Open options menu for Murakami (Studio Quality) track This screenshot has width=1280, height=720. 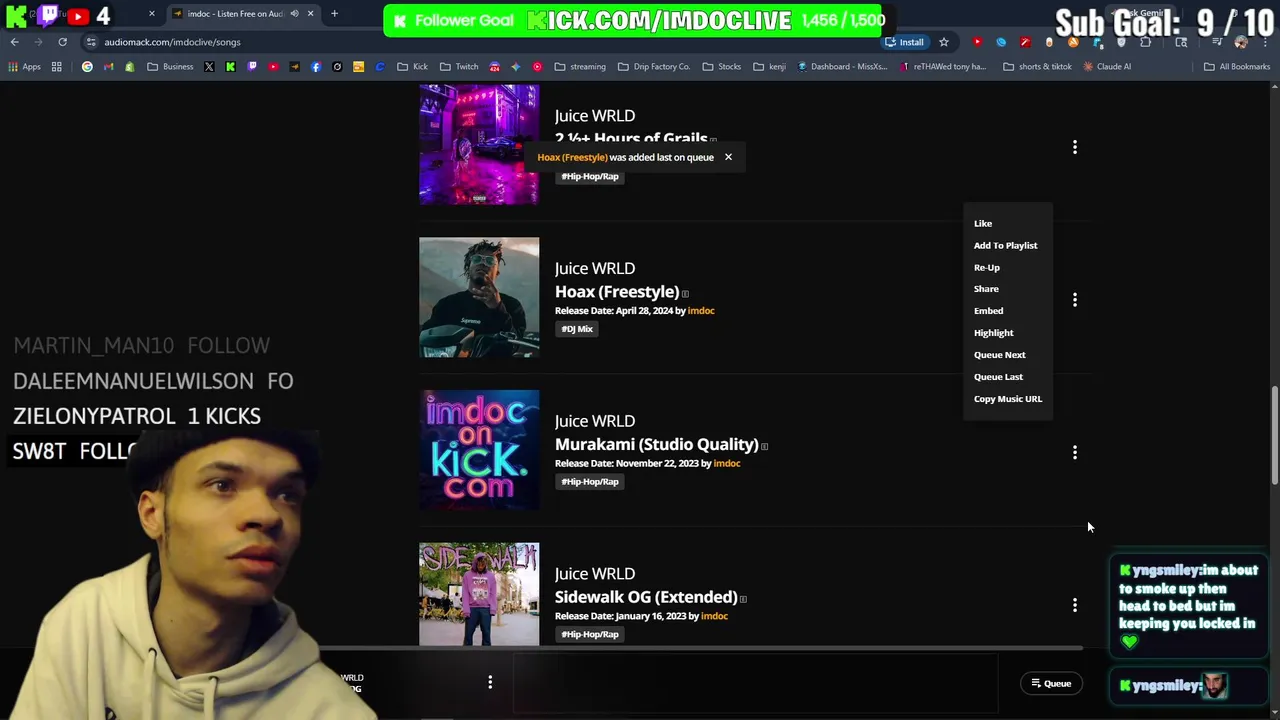coord(1075,453)
